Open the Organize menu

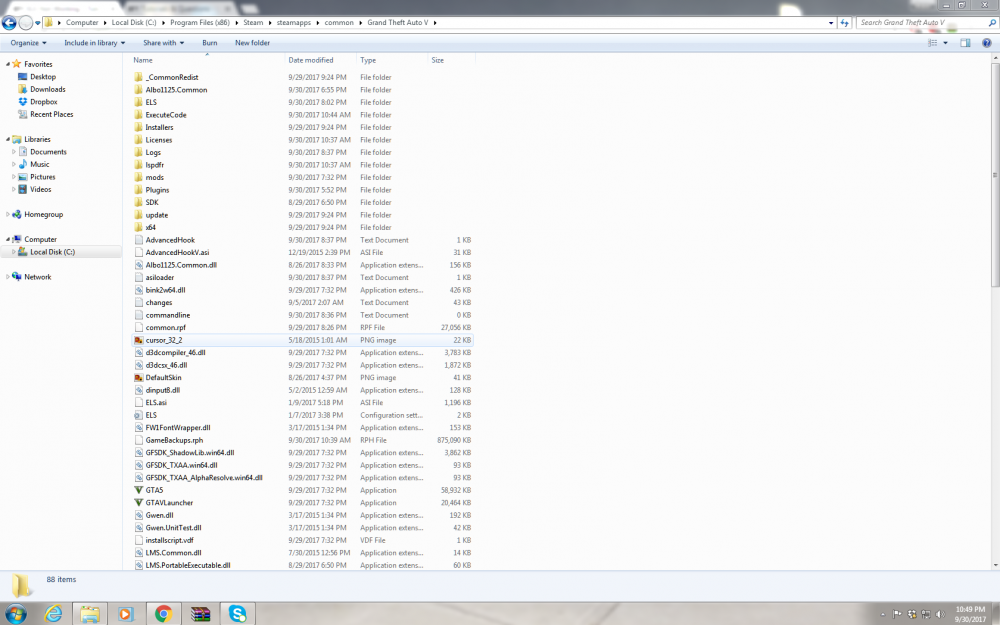click(x=28, y=43)
